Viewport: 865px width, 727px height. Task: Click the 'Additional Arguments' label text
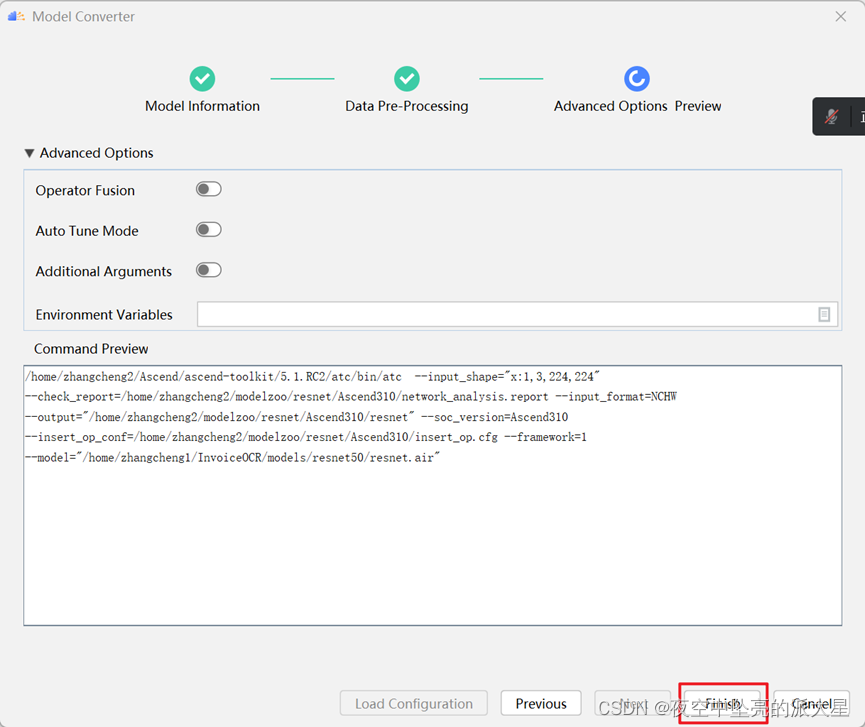coord(104,271)
